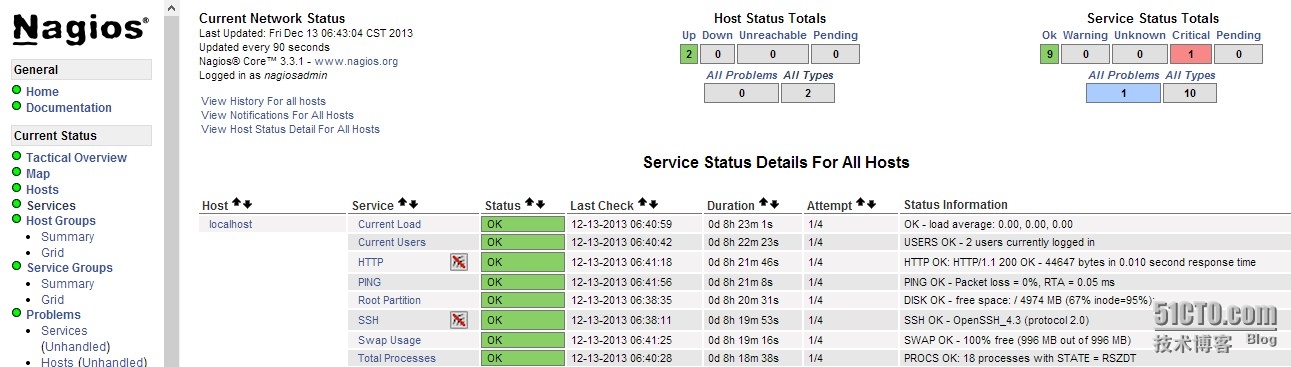
Task: Open the Map view
Action: click(x=38, y=173)
